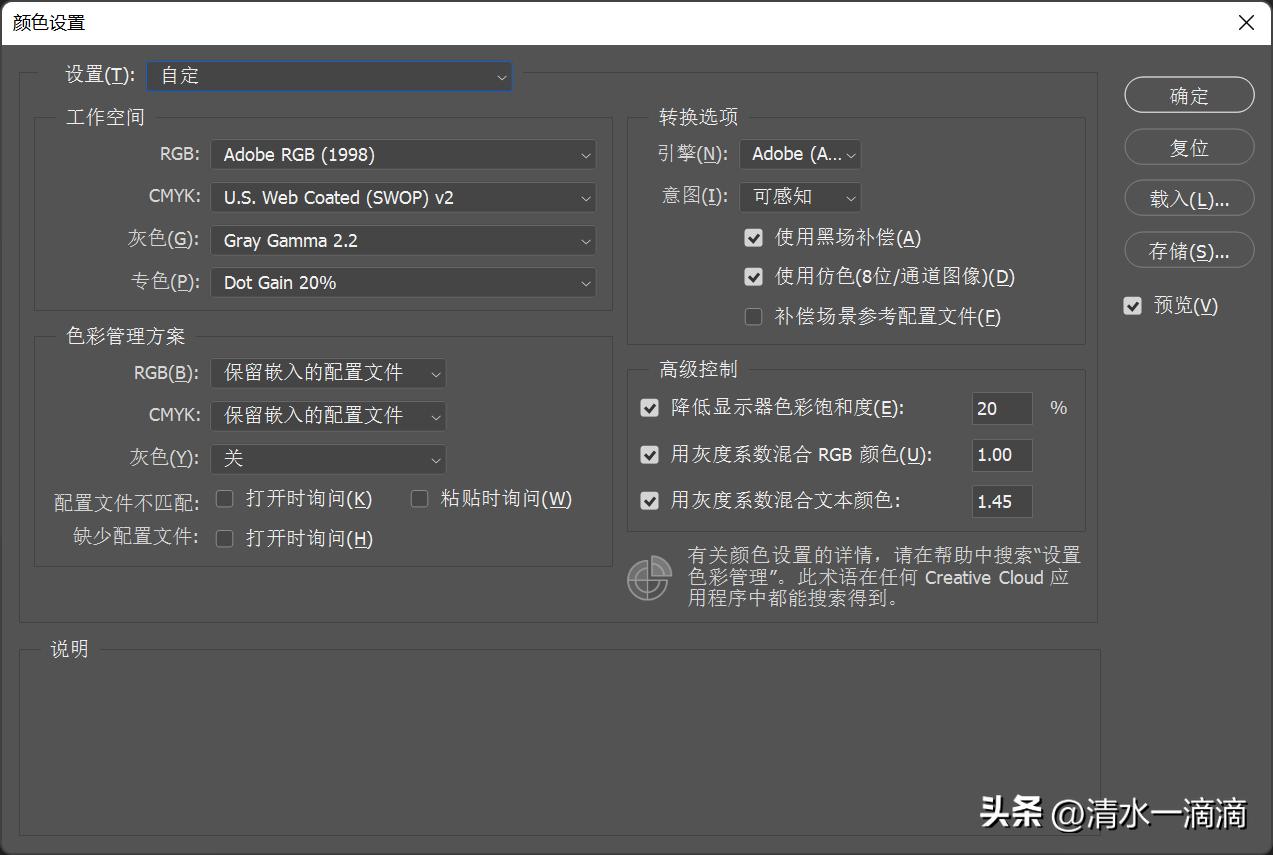1273x855 pixels.
Task: Check 打开时询问 for missing profiles
Action: [x=225, y=539]
